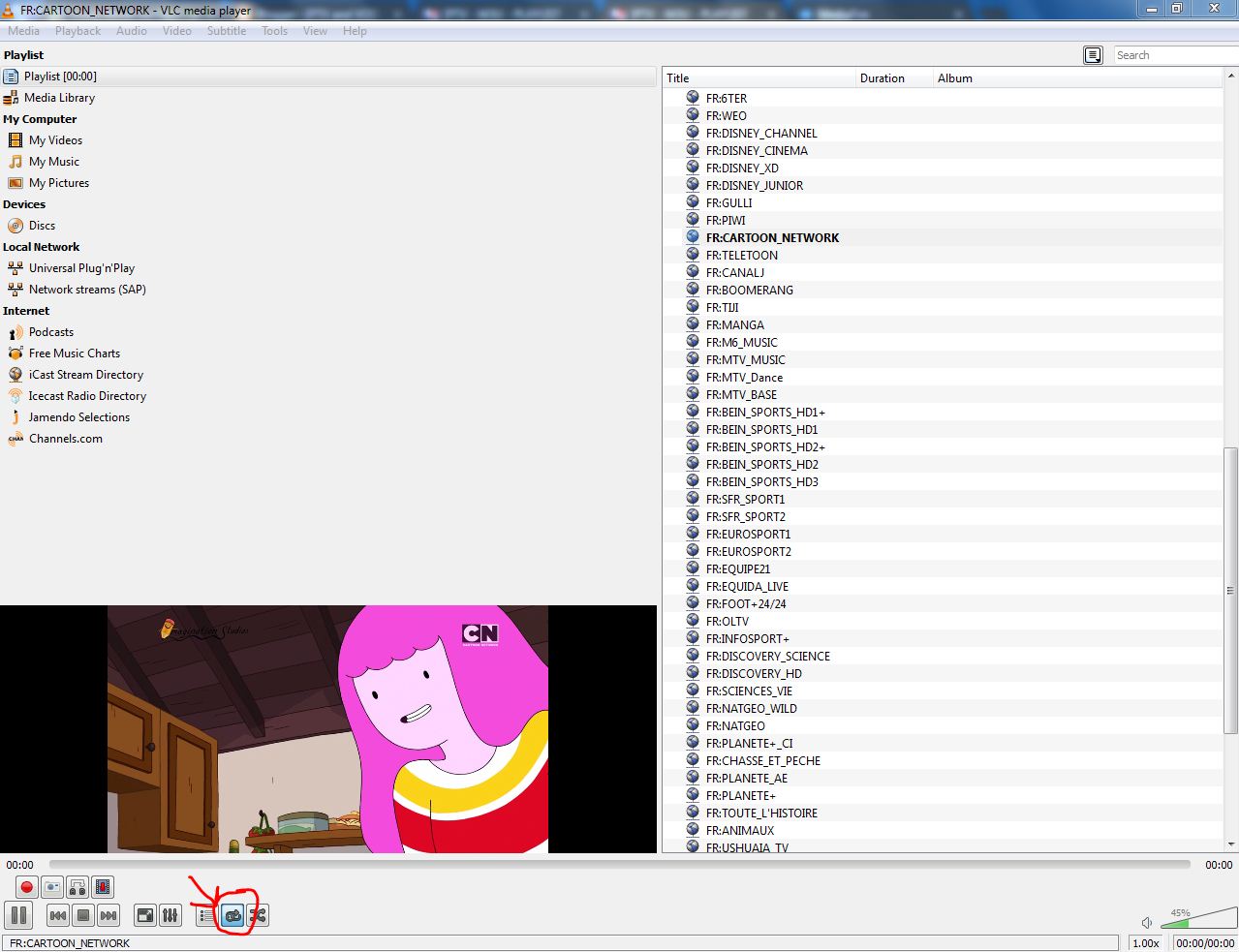Image resolution: width=1239 pixels, height=952 pixels.
Task: Select Network streams (SAP) entry
Action: [x=87, y=290]
